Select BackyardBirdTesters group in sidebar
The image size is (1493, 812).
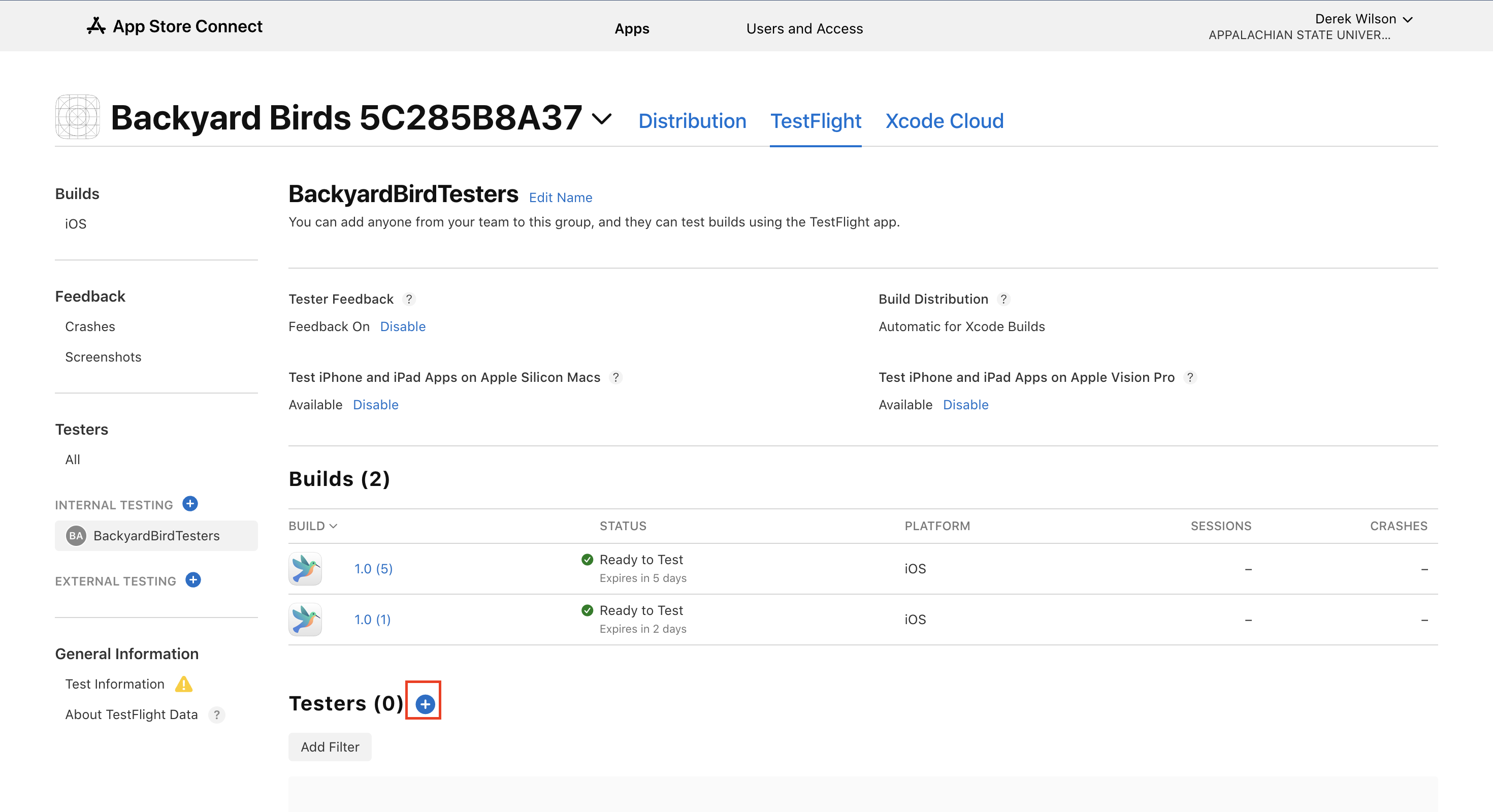point(156,536)
